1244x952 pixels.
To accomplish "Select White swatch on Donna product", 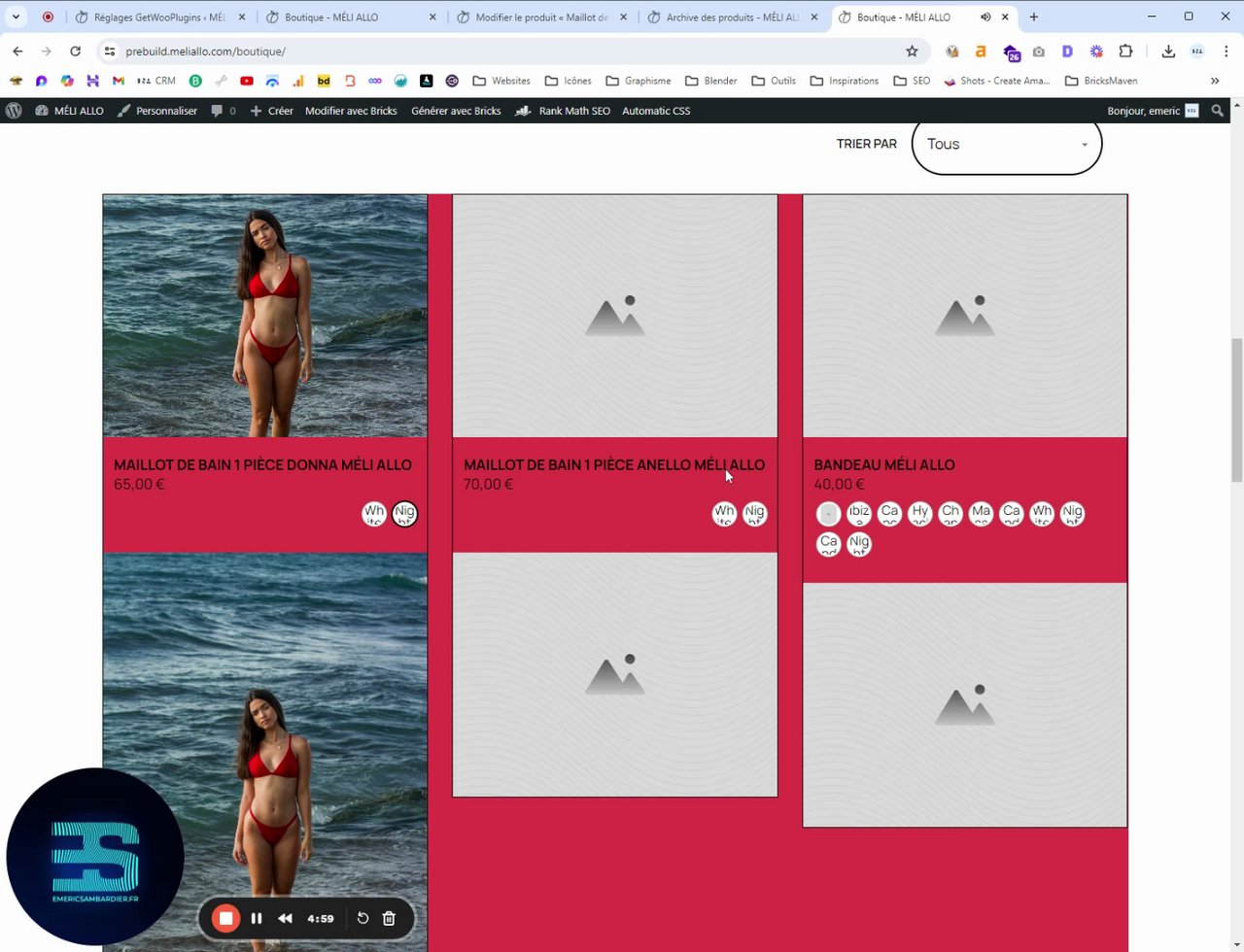I will [374, 514].
